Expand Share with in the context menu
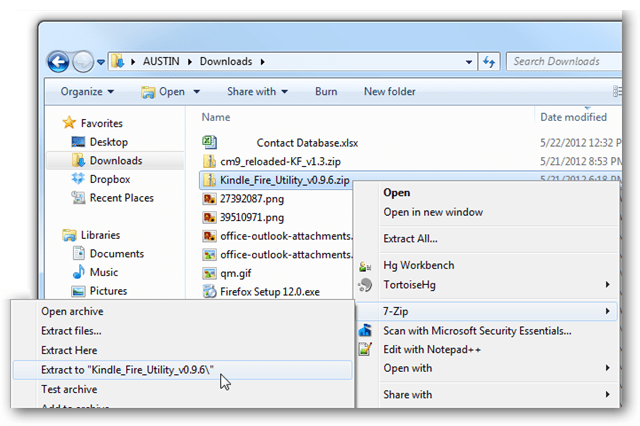This screenshot has width=640, height=426. 487,395
